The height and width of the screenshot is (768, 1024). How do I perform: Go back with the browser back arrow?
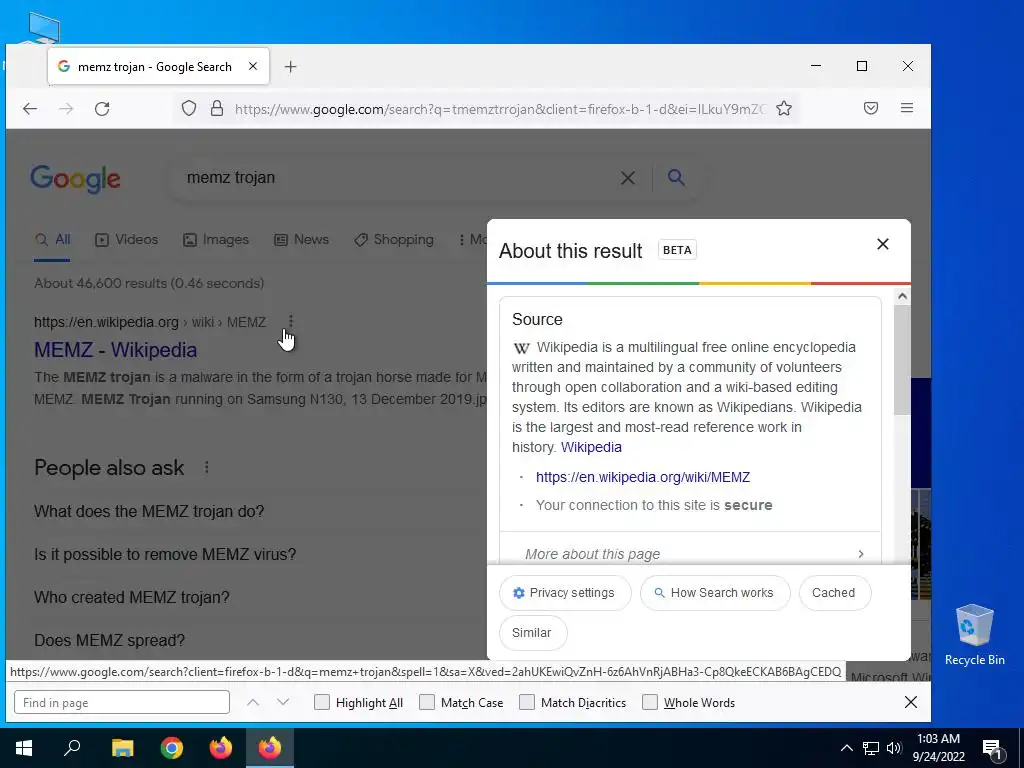[x=30, y=108]
